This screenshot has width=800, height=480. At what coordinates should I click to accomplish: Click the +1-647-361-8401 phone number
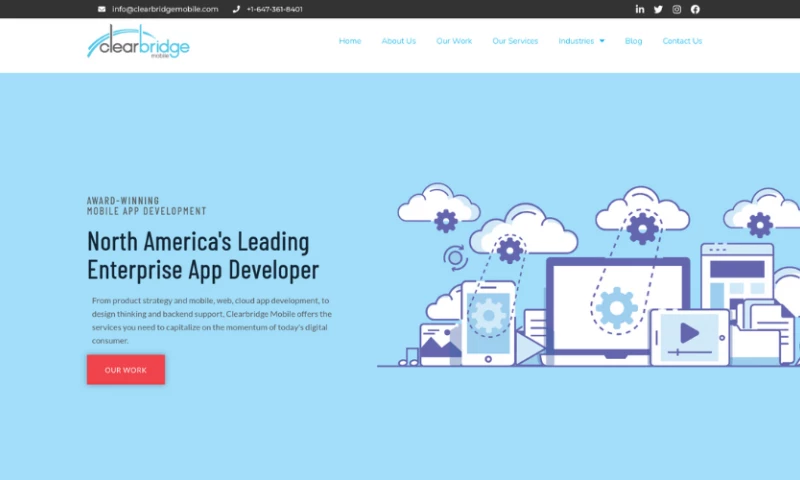(x=274, y=9)
